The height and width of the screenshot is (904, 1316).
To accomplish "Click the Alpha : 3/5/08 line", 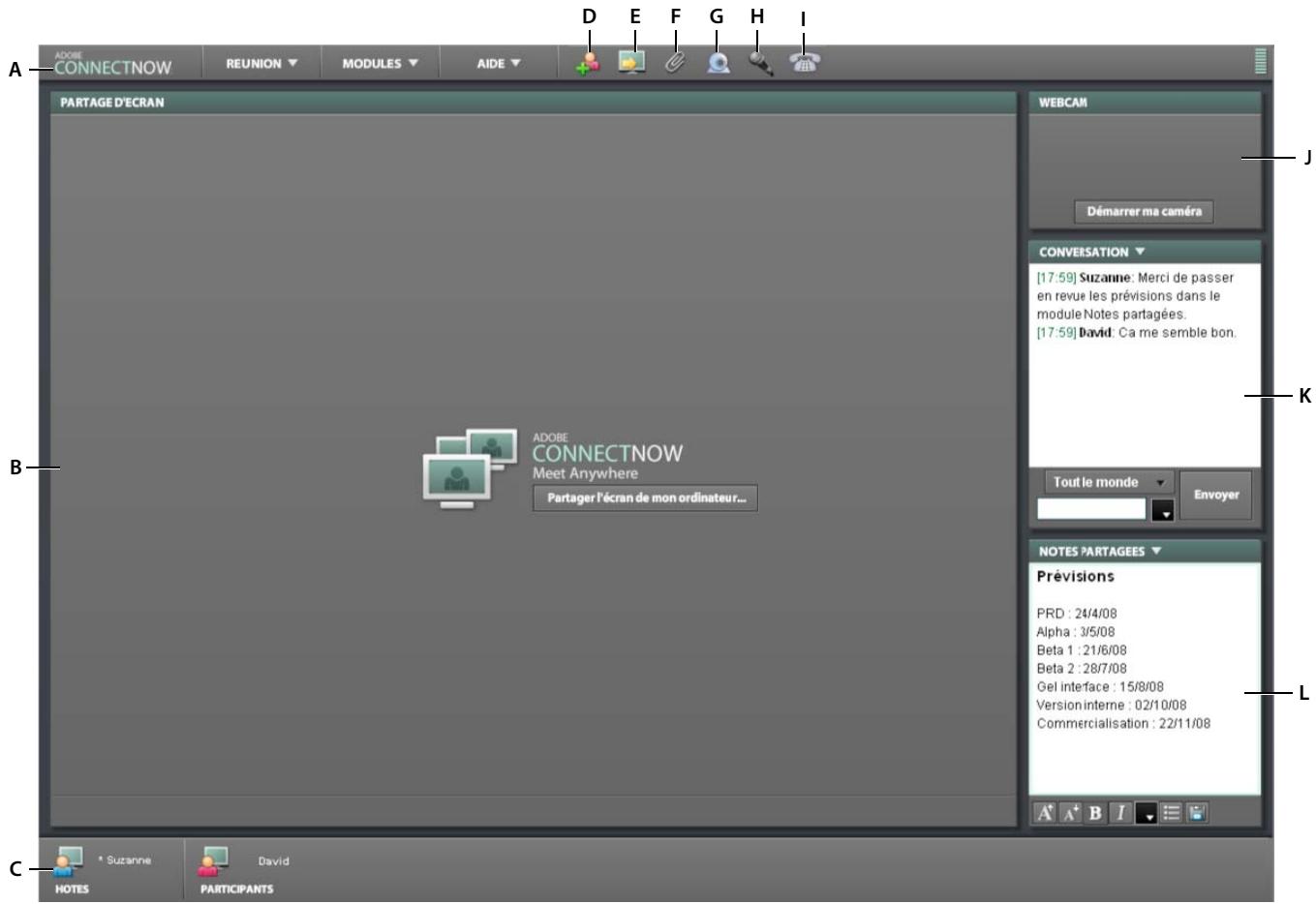I will pyautogui.click(x=1075, y=632).
